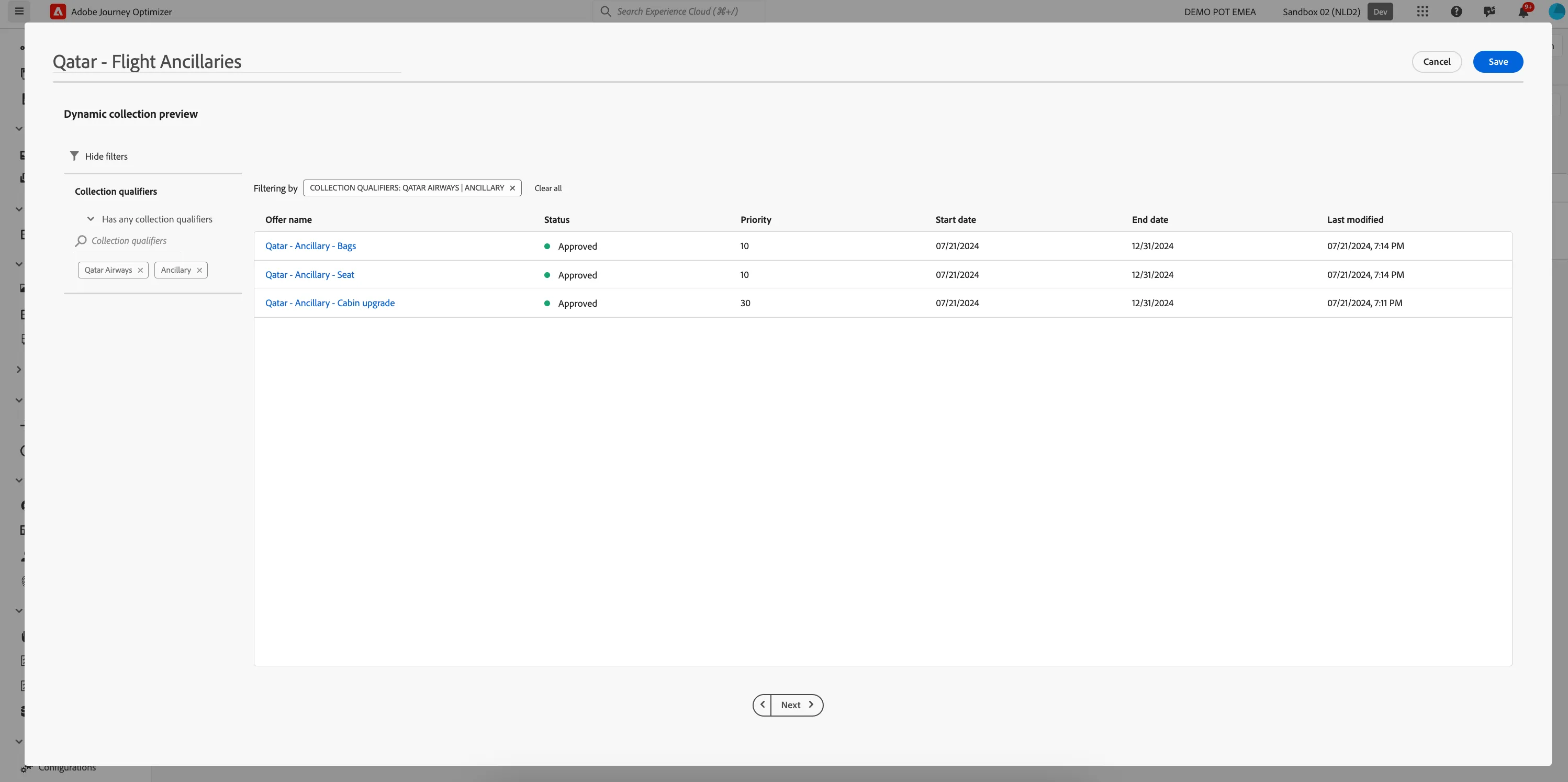The image size is (1568, 782).
Task: Click the Collection qualifiers section heading
Action: point(116,191)
